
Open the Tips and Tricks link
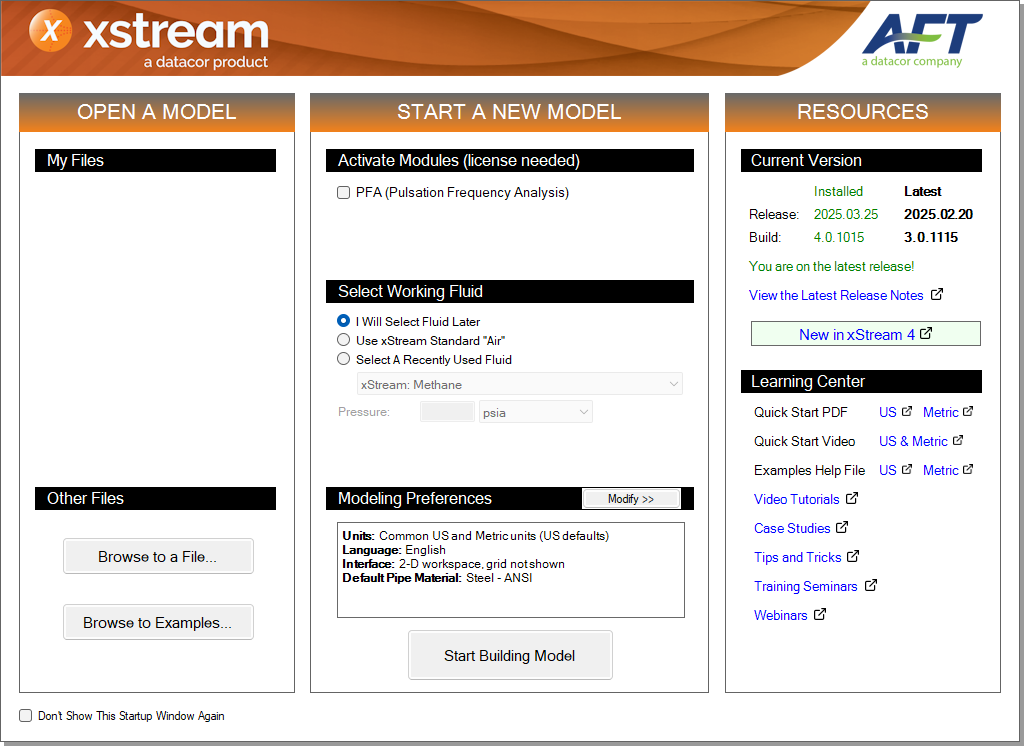tap(797, 557)
